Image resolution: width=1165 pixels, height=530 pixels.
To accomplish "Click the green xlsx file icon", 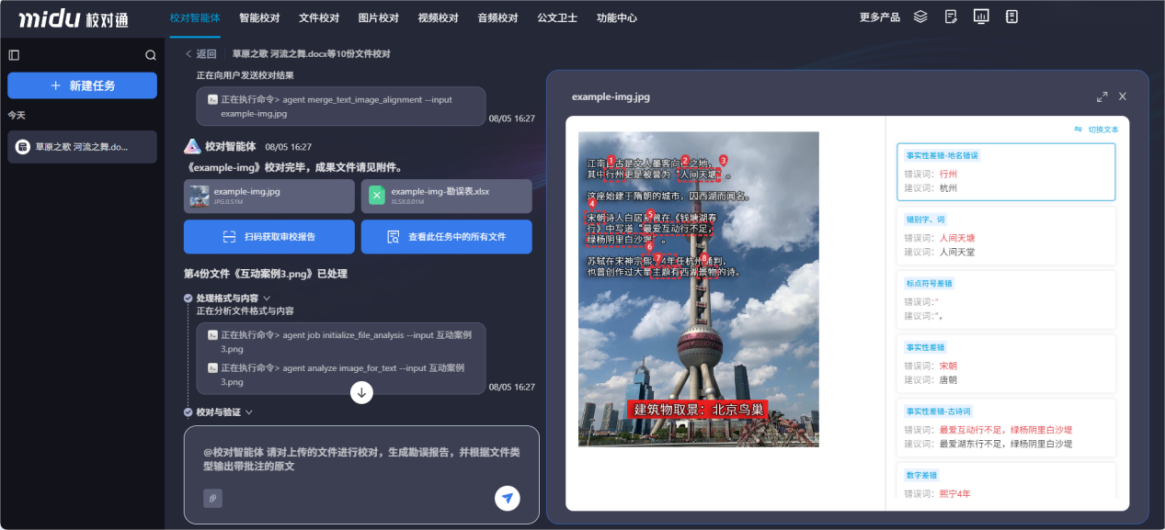I will tap(377, 196).
